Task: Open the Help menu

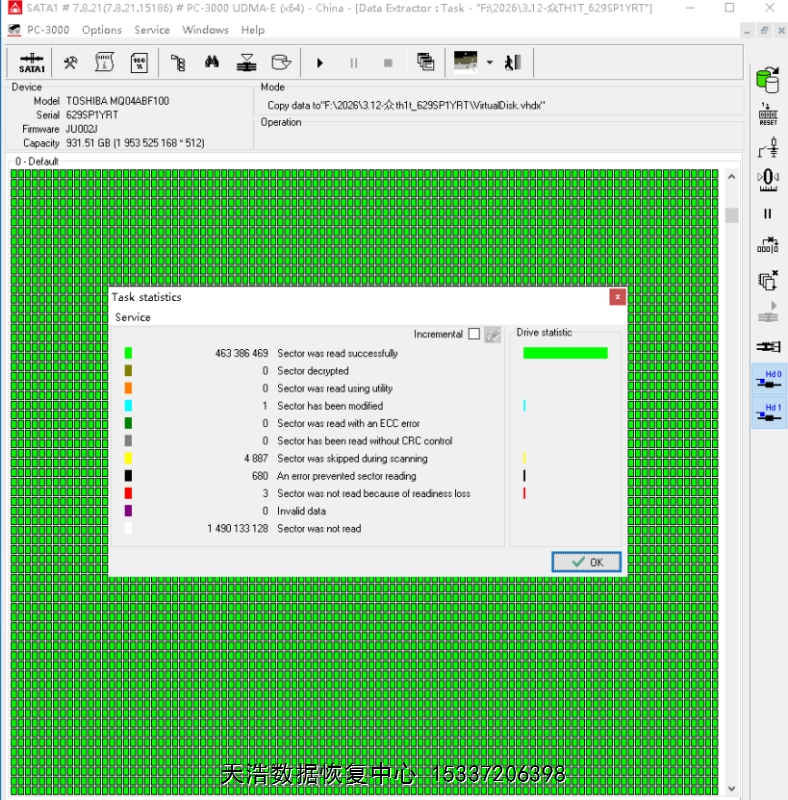Action: click(x=253, y=30)
